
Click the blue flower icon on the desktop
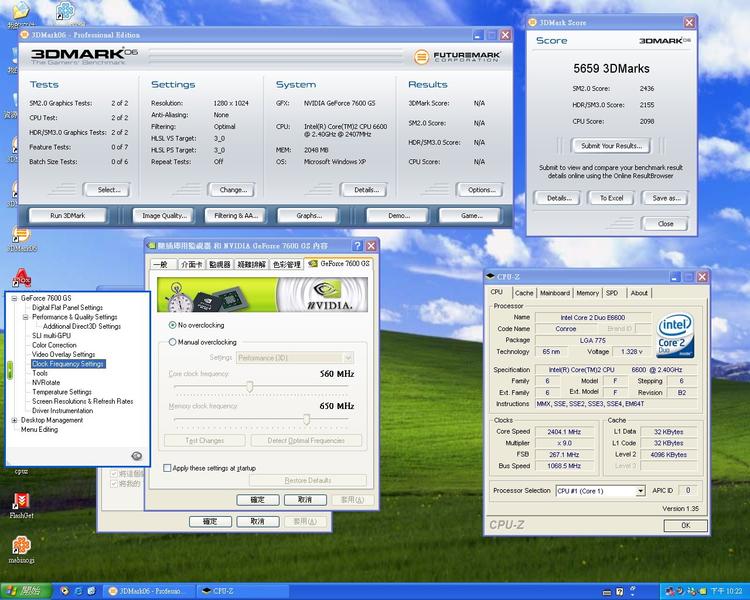[x=65, y=11]
